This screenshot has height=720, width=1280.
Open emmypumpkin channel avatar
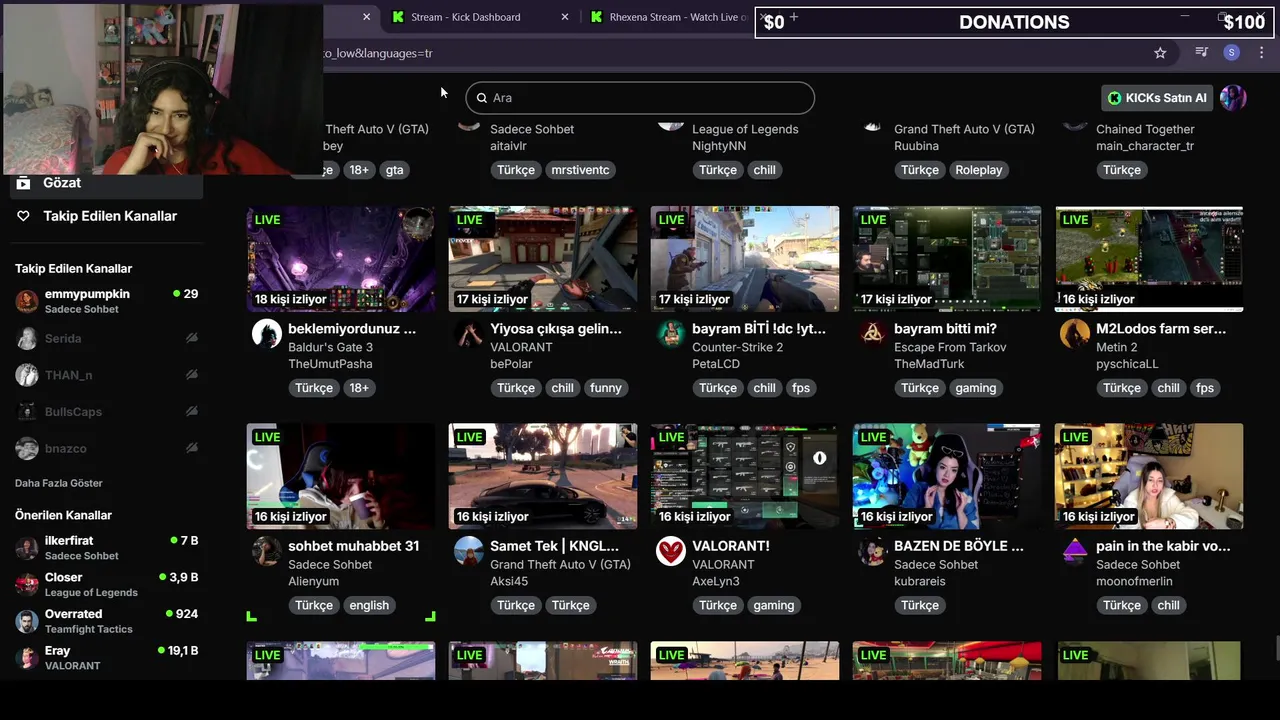(27, 301)
